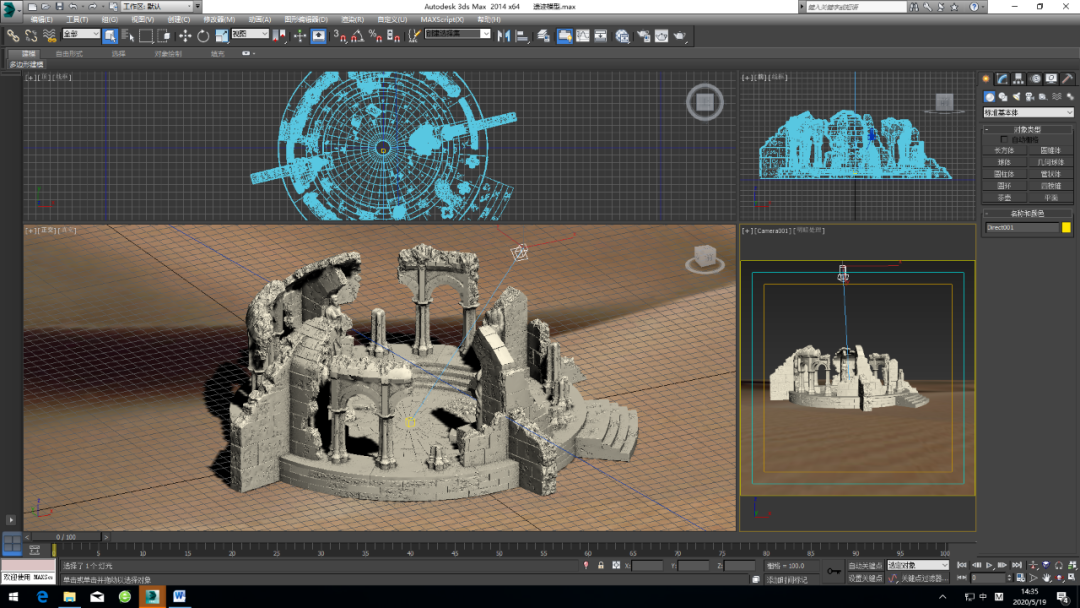Viewport: 1080px width, 608px height.
Task: Save the scene from the quick access toolbar
Action: [x=59, y=6]
